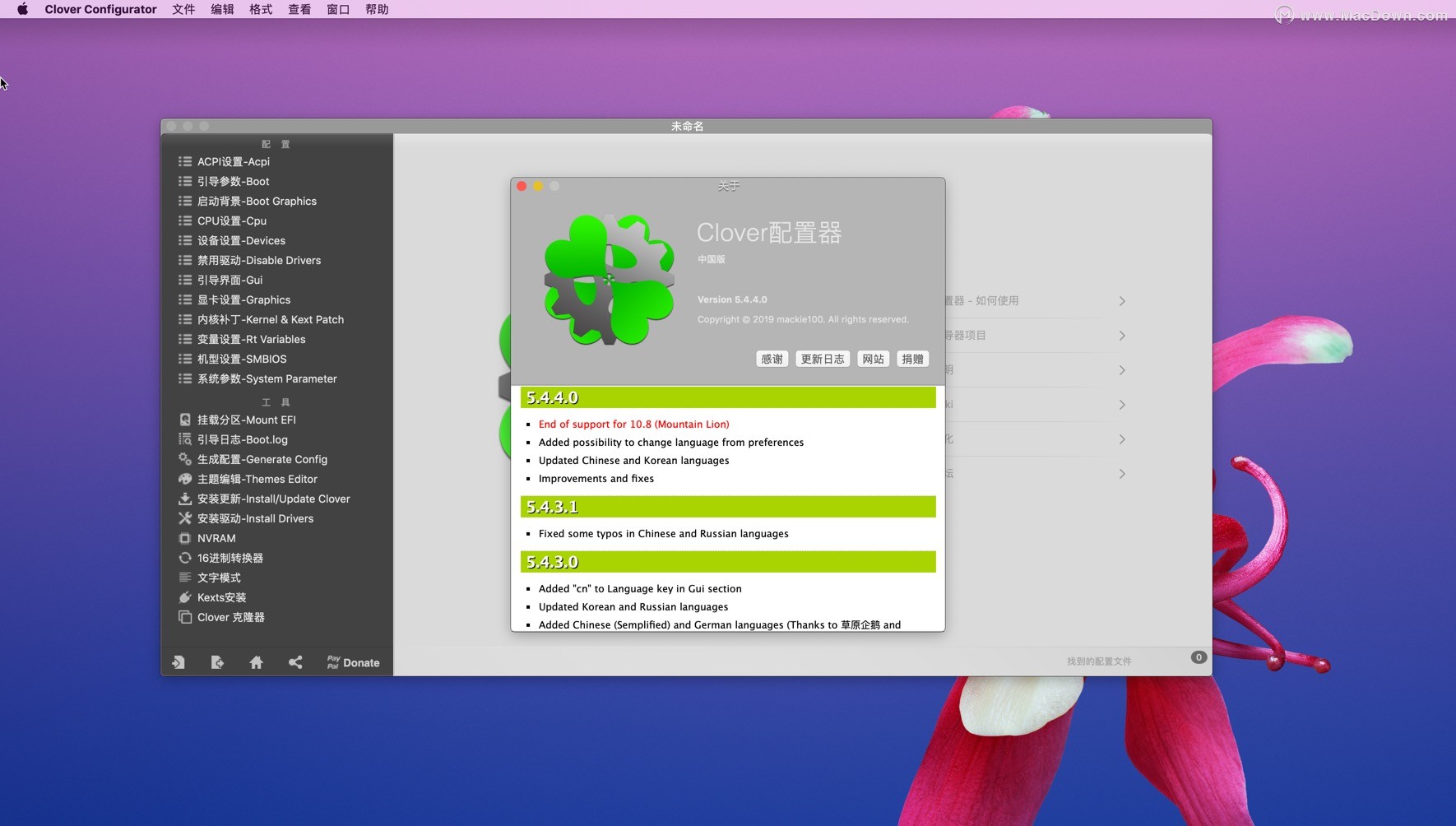Expand the row chevron ending in 'ki'

(x=1122, y=405)
